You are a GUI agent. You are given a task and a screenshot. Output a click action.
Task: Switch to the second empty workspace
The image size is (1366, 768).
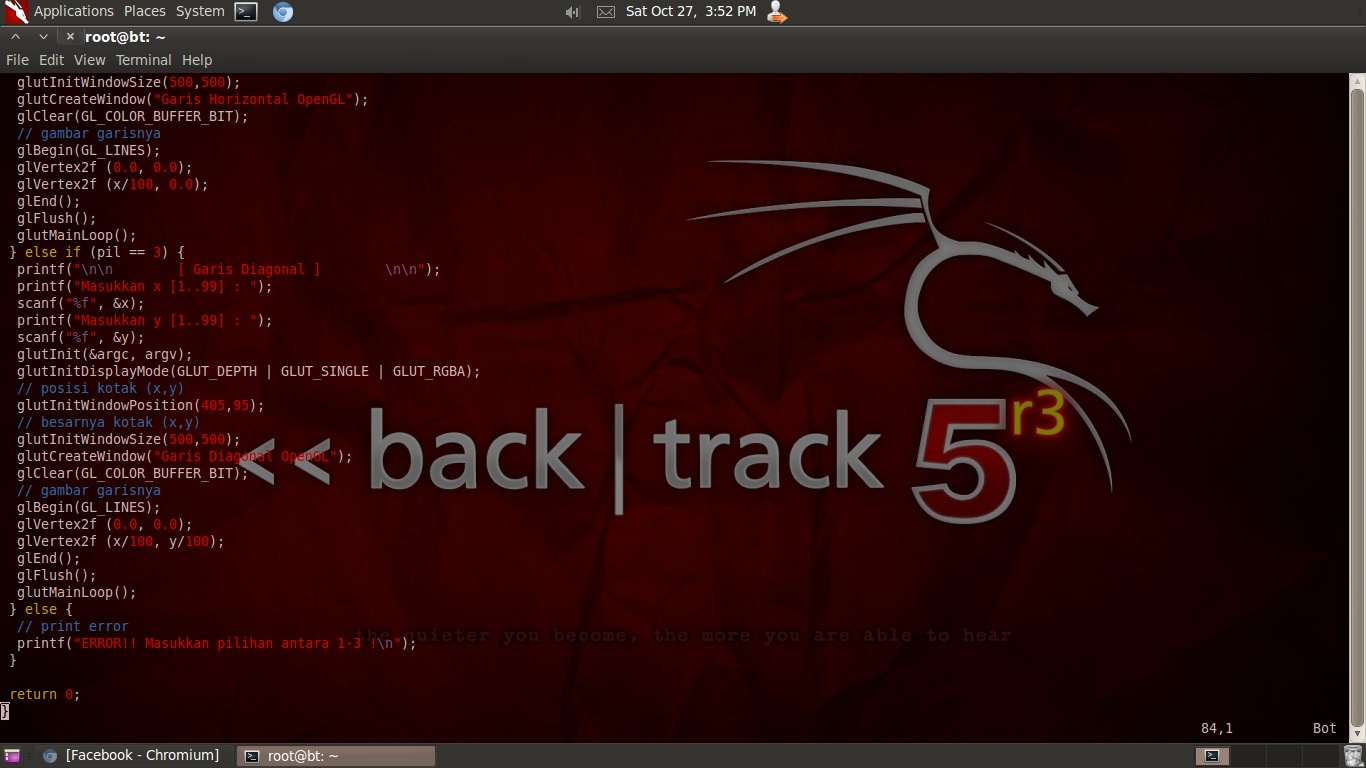pyautogui.click(x=1248, y=756)
